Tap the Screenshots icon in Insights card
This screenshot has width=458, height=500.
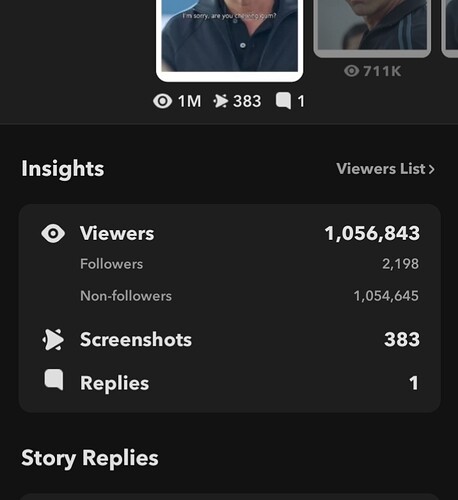53,340
